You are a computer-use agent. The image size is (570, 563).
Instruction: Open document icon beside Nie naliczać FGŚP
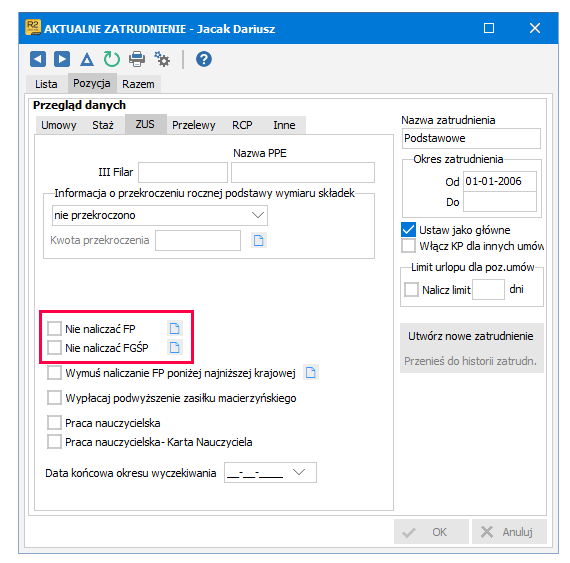pos(175,347)
